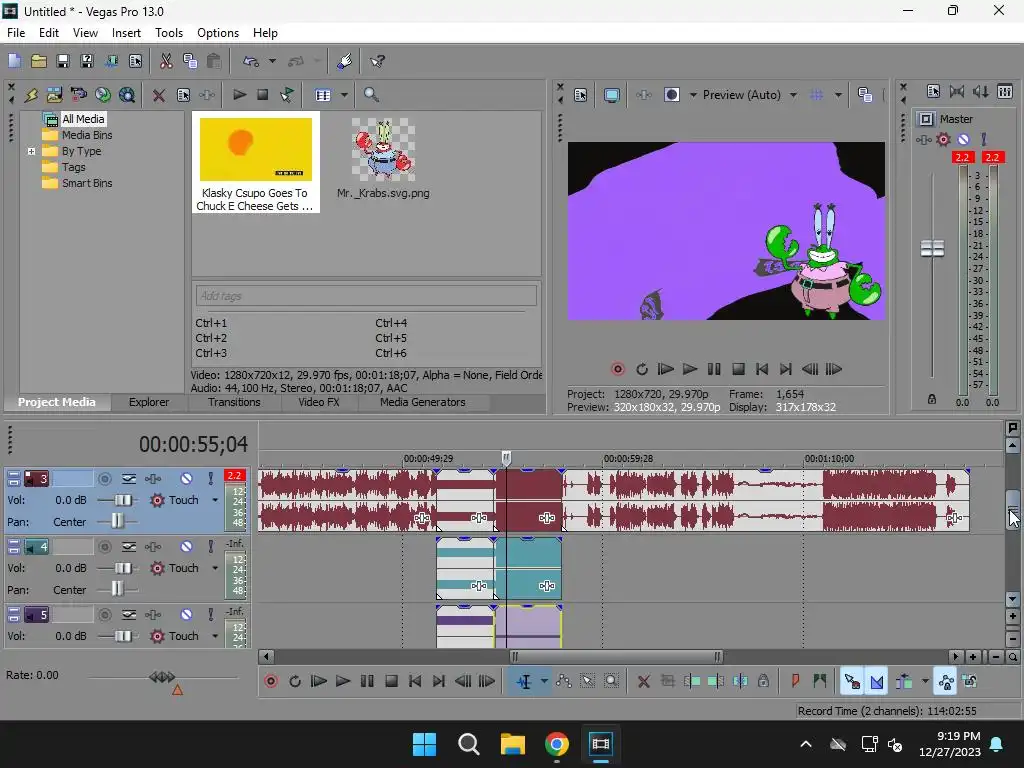
Task: Click Dim Output icon in Master Bus
Action: click(x=981, y=91)
